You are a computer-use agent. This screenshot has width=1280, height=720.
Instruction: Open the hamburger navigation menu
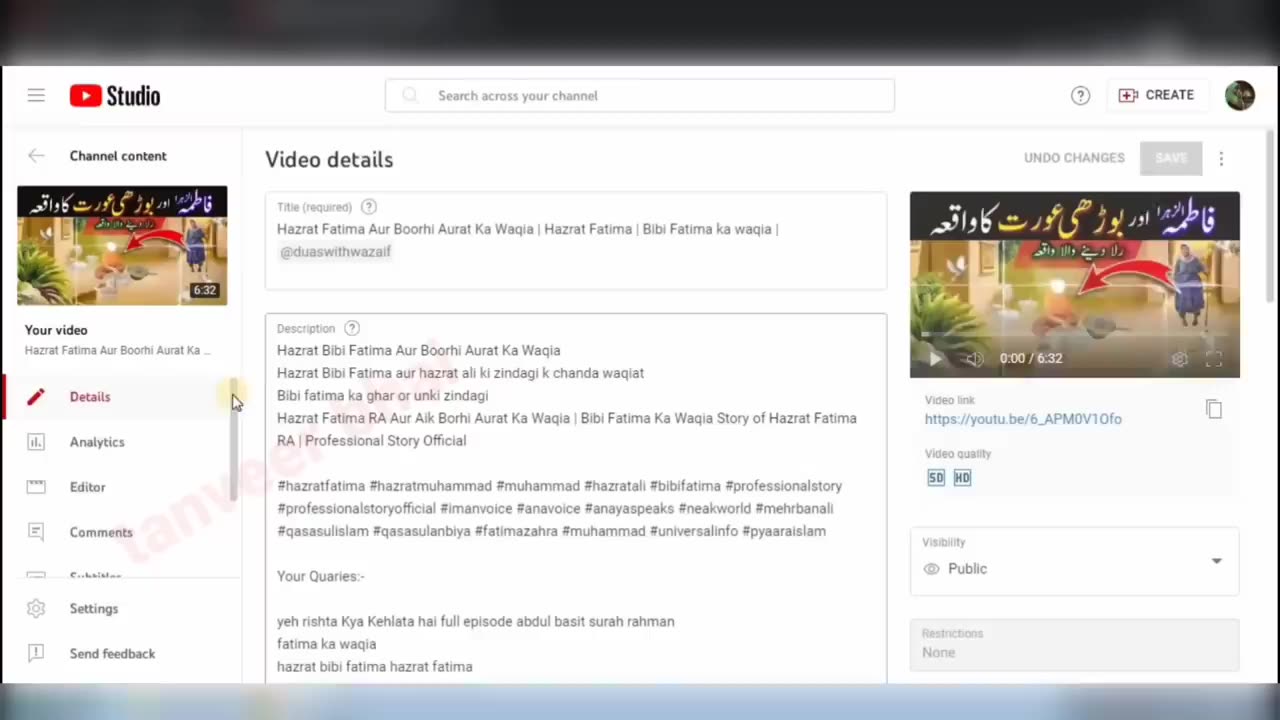(36, 95)
